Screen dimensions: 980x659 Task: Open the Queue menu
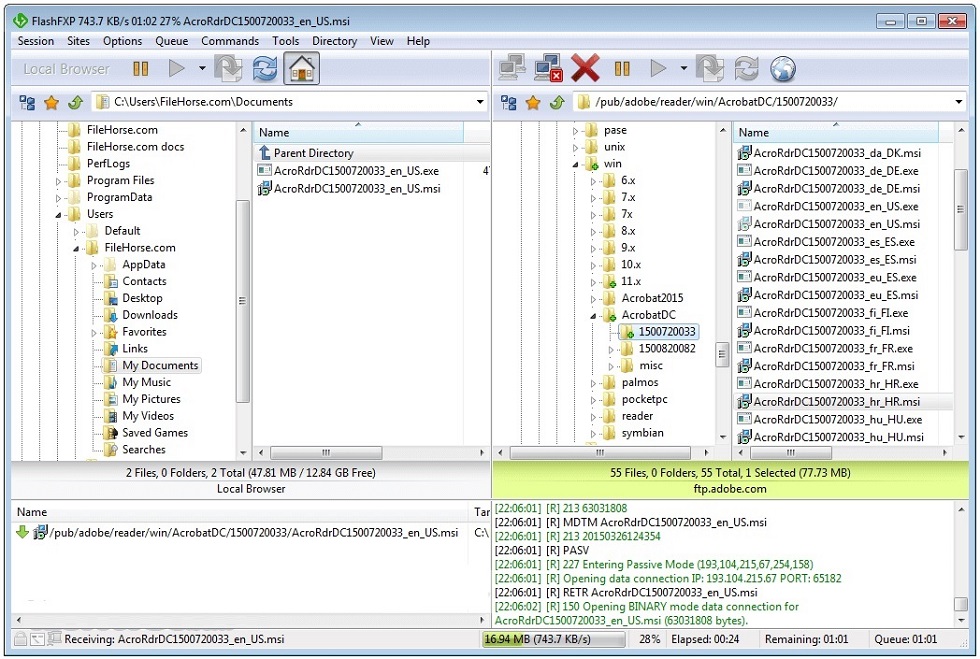171,41
